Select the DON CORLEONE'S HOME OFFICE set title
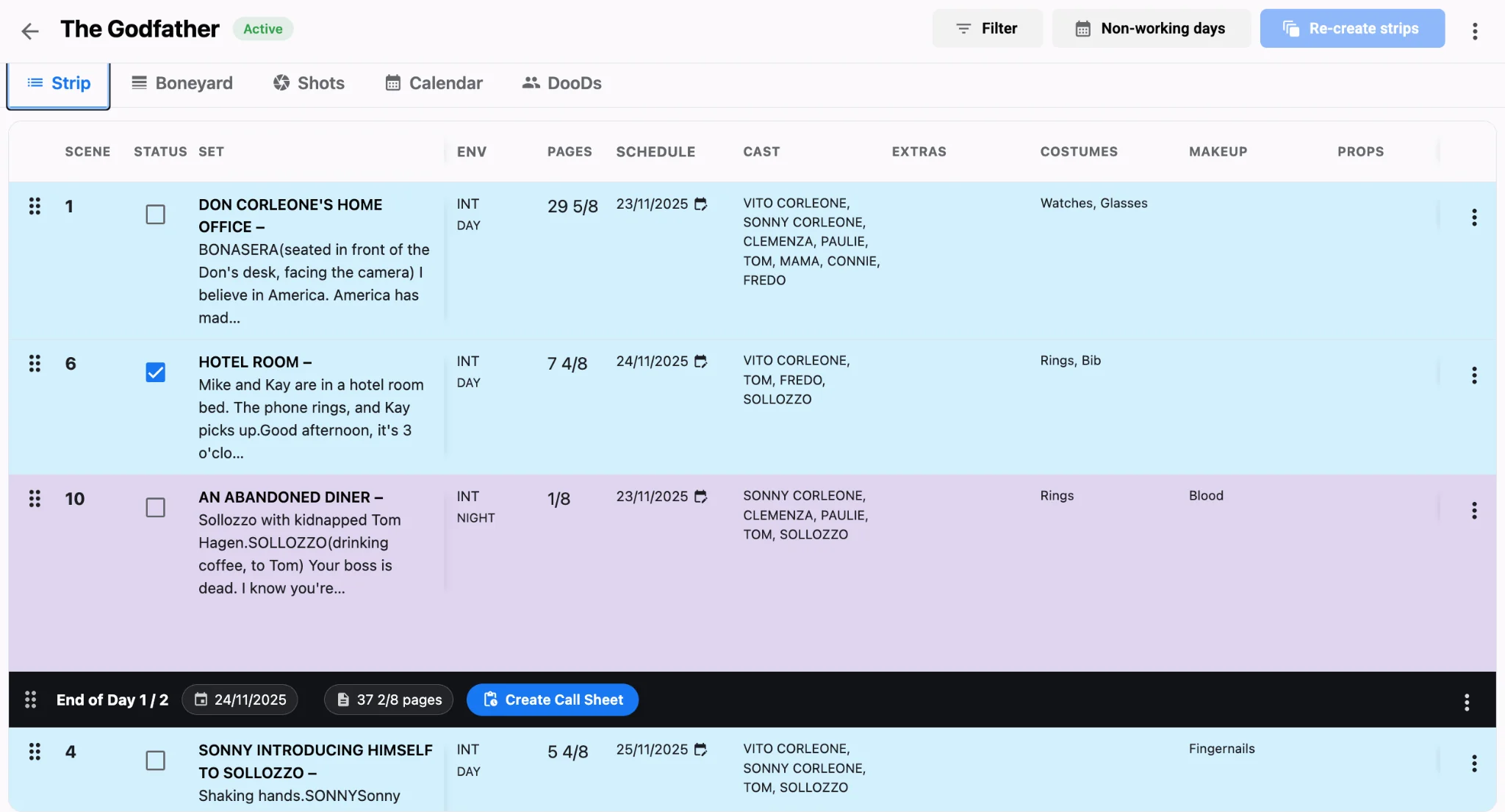This screenshot has width=1505, height=812. pyautogui.click(x=290, y=215)
